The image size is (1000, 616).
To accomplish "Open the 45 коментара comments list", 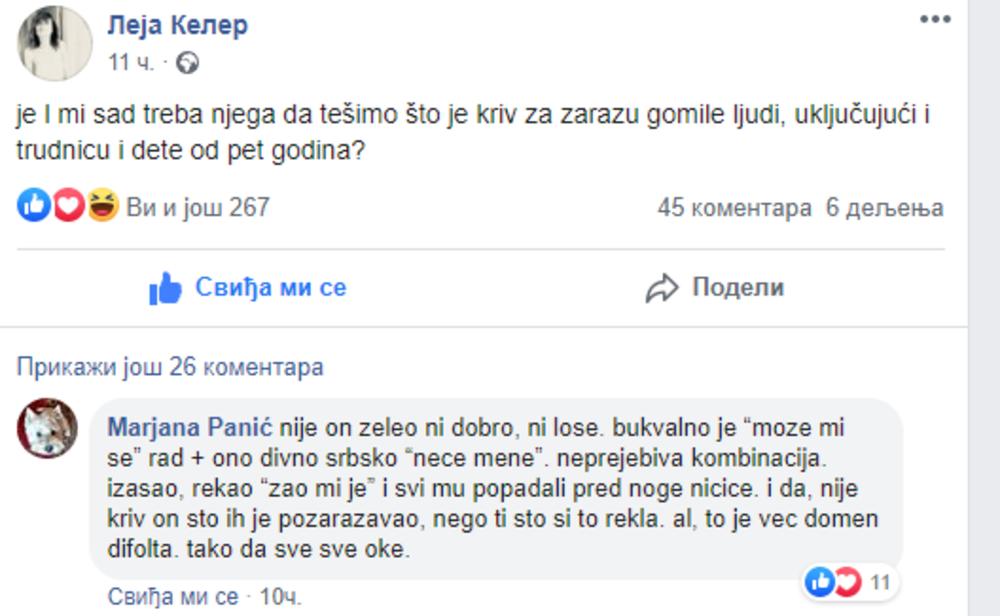I will 734,208.
